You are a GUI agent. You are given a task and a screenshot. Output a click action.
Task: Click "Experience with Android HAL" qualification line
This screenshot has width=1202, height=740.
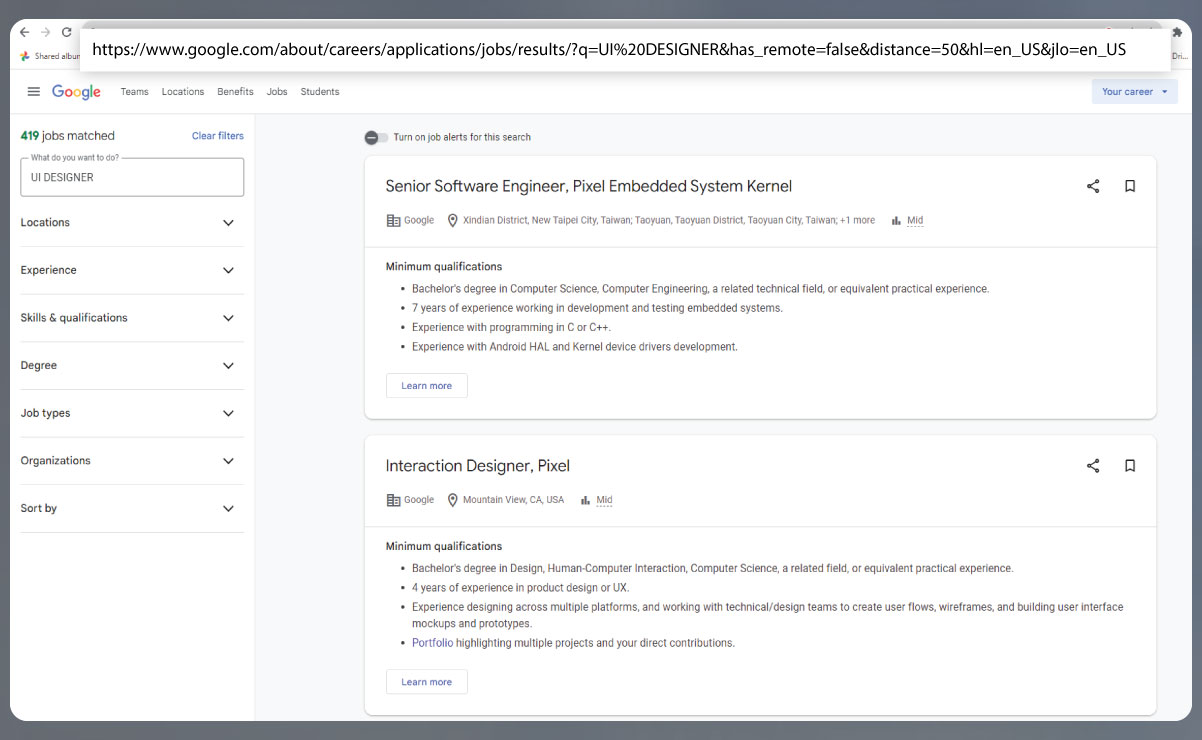click(575, 347)
